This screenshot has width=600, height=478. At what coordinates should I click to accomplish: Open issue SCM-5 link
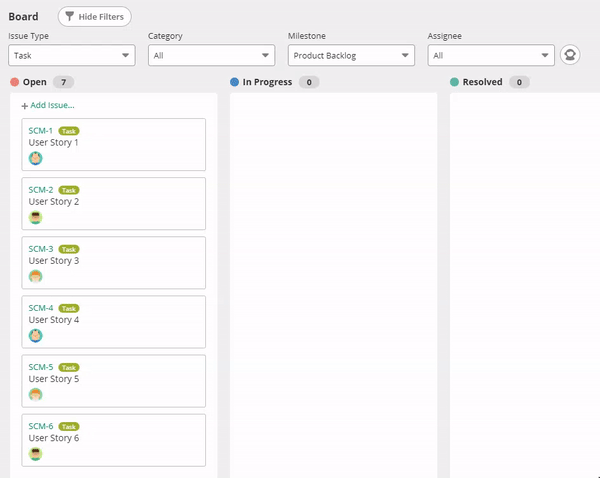(x=41, y=367)
